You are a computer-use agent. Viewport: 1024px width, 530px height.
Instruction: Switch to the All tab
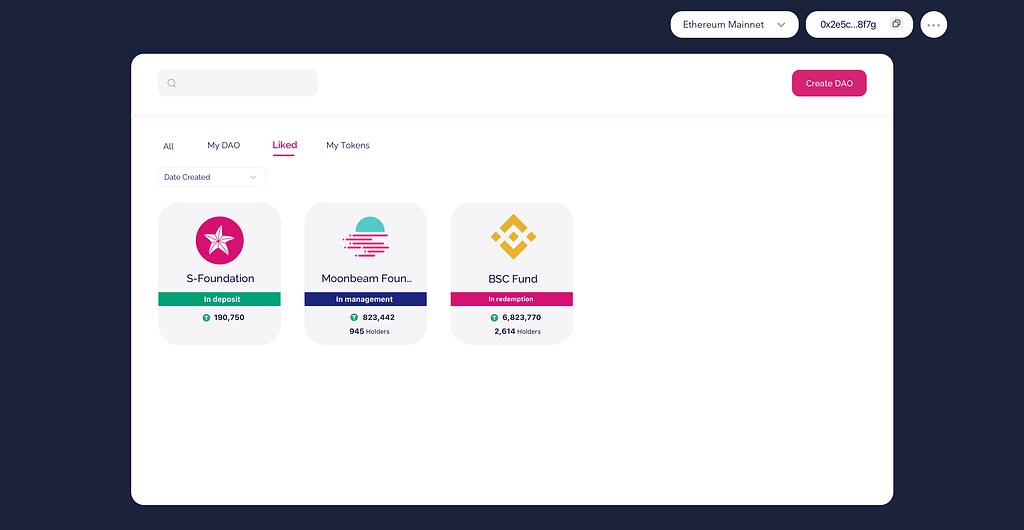[x=168, y=146]
